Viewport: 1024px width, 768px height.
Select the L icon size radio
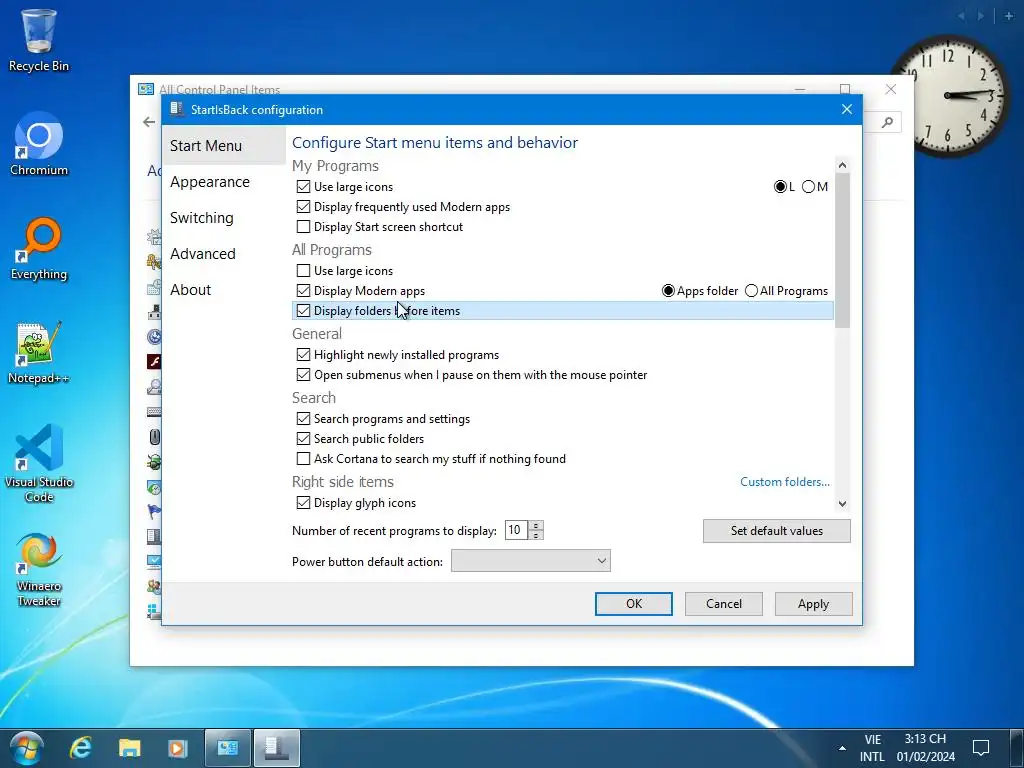pos(780,187)
